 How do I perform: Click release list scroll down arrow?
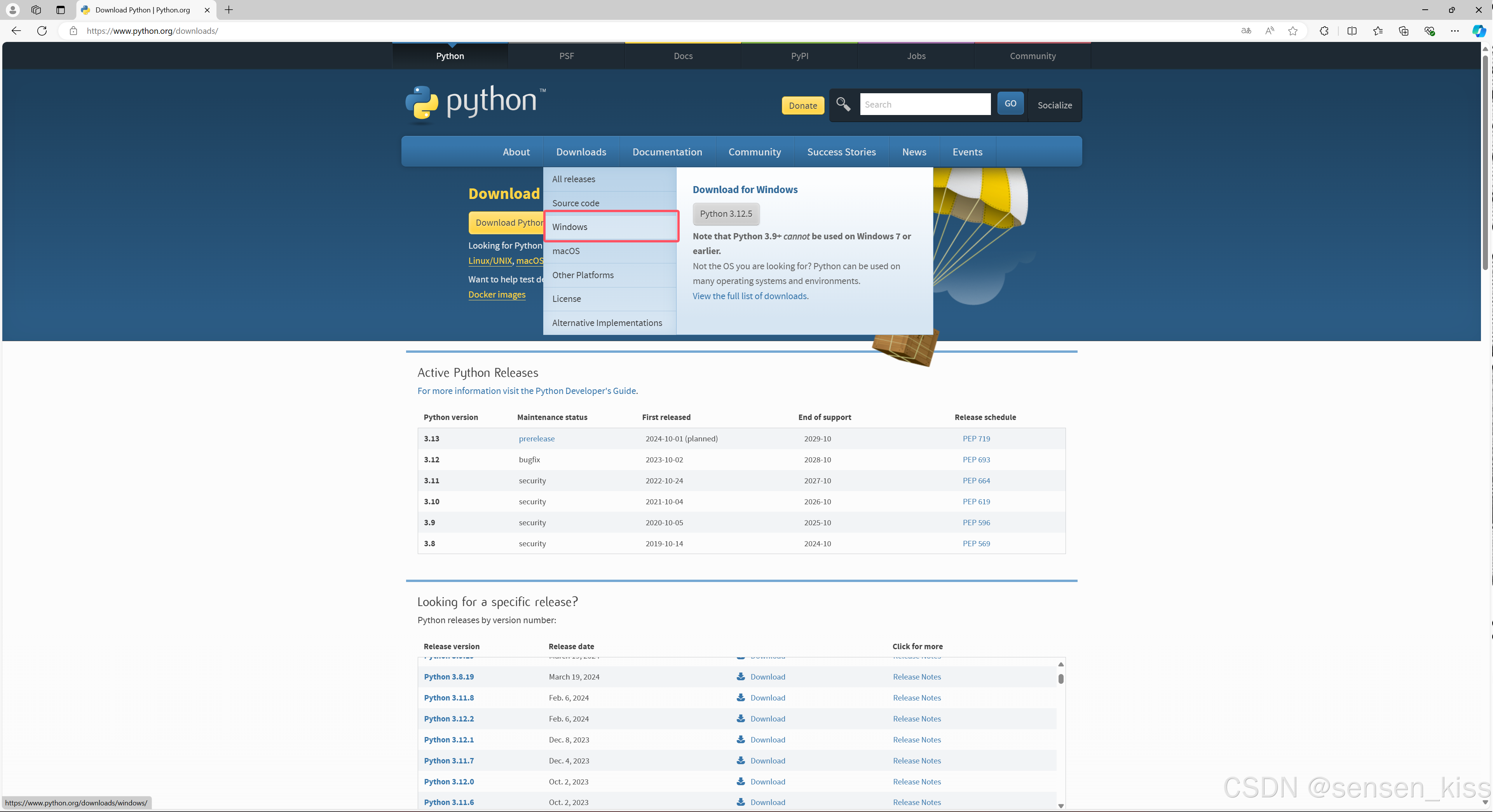pyautogui.click(x=1060, y=806)
